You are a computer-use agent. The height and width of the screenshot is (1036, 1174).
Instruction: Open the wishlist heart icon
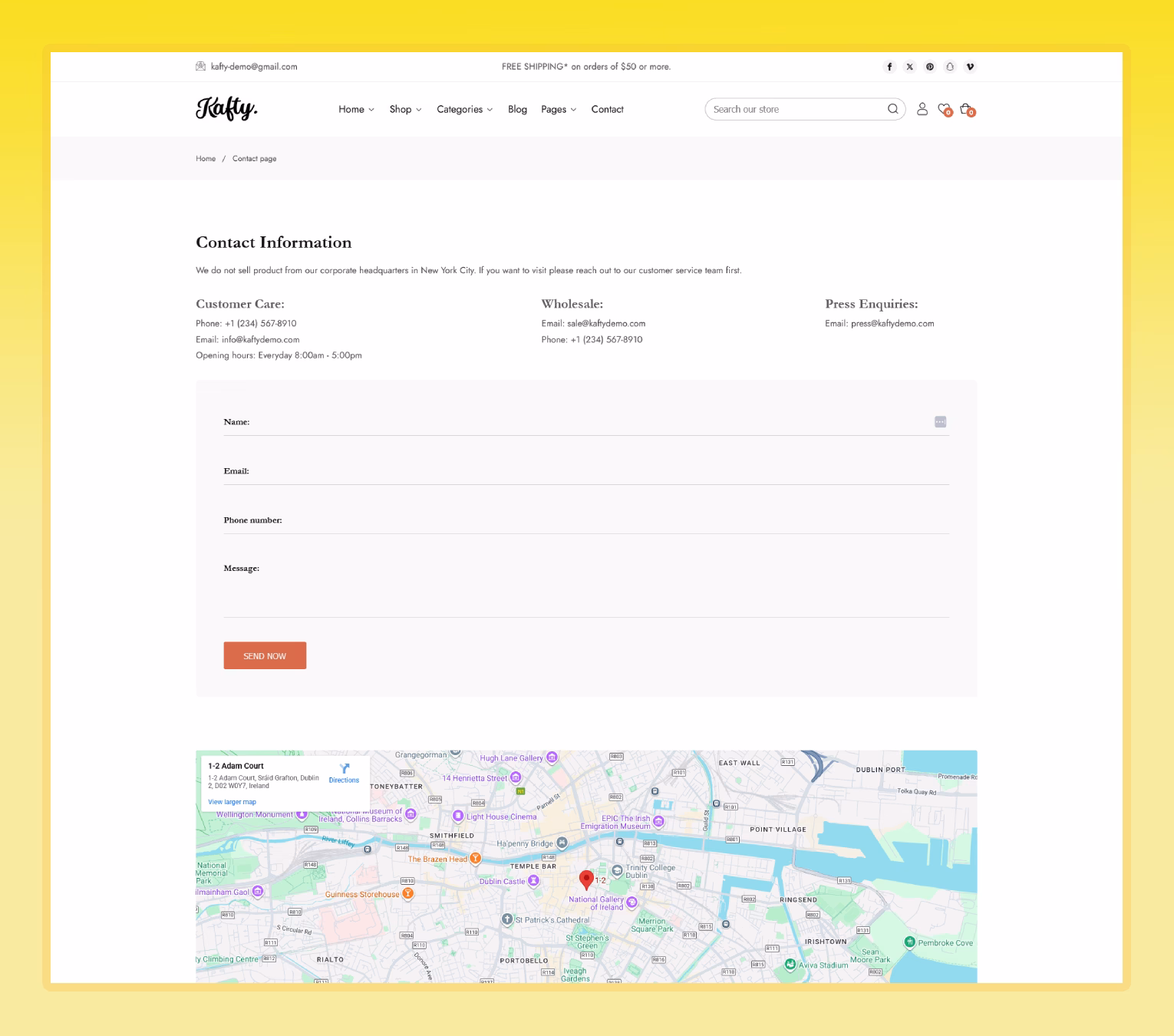click(x=945, y=110)
